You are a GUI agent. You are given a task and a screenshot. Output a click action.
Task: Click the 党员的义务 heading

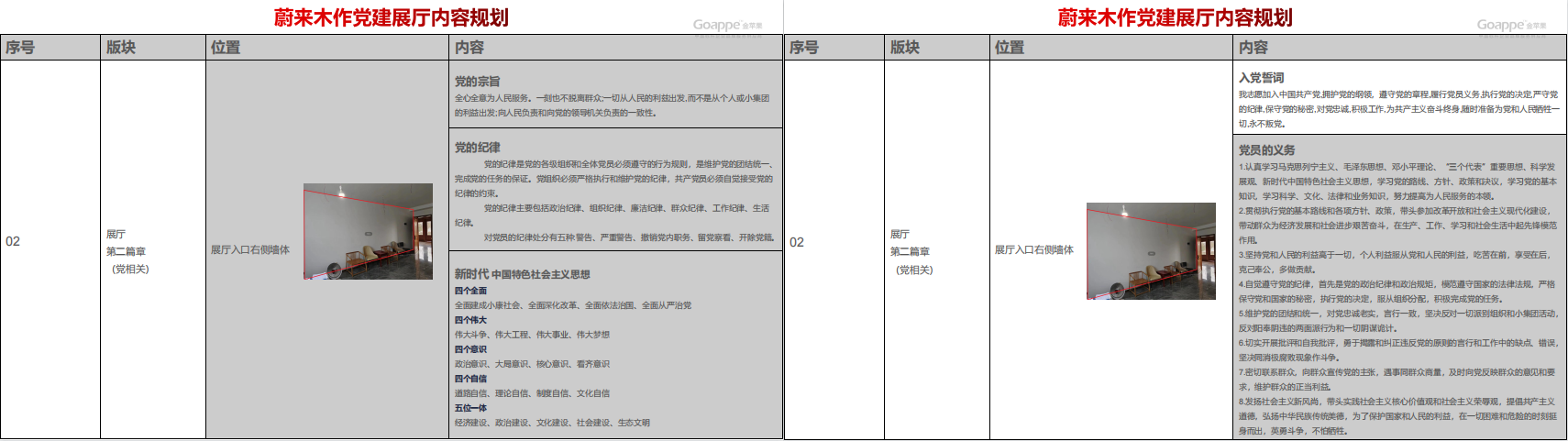coord(1266,150)
